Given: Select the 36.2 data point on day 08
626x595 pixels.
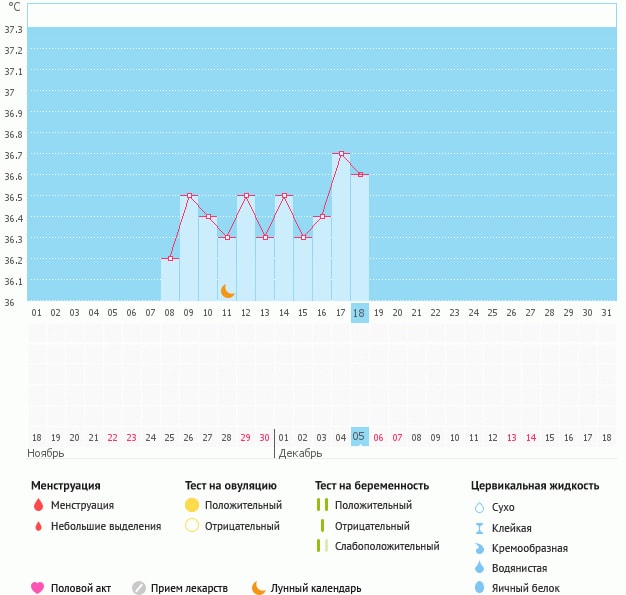Looking at the screenshot, I should click(170, 259).
